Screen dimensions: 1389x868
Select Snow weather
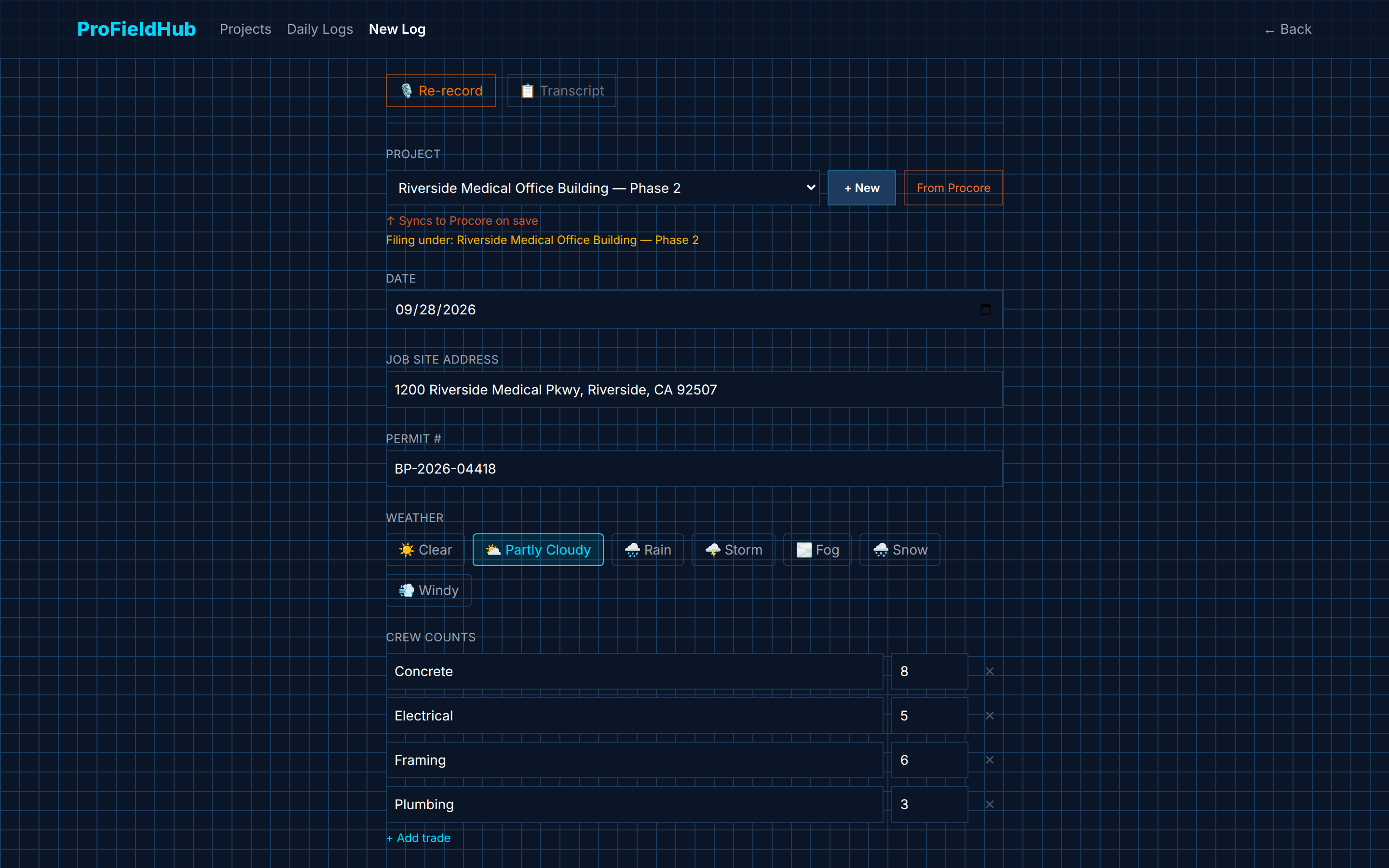900,550
